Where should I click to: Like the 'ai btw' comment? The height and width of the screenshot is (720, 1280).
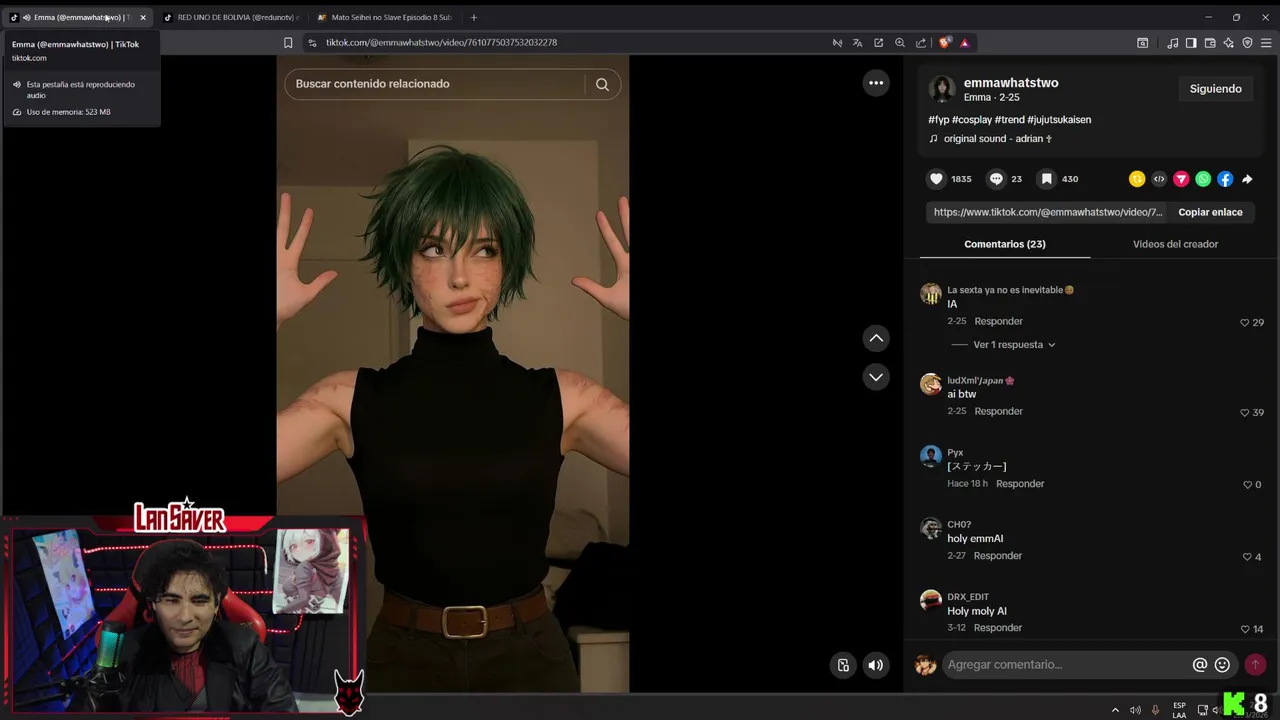[x=1245, y=412]
